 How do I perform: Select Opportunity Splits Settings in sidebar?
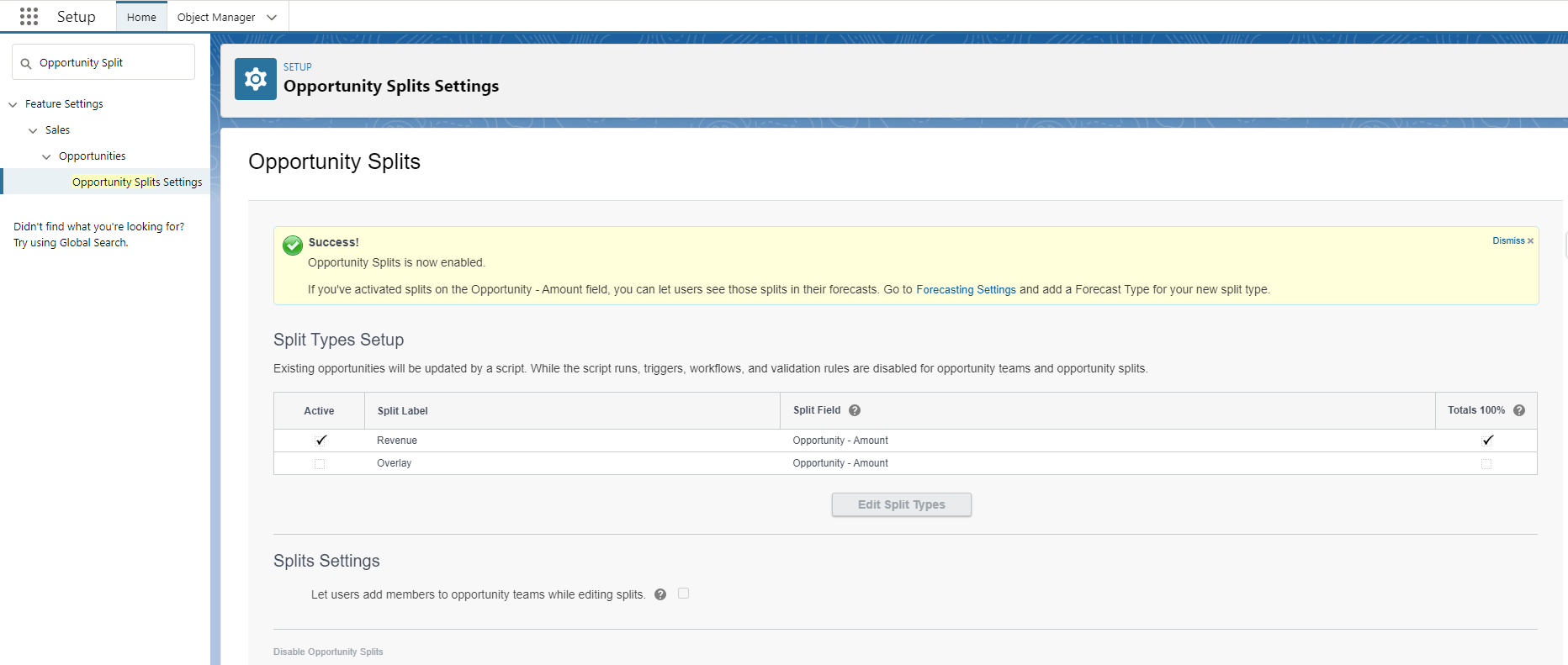(137, 182)
